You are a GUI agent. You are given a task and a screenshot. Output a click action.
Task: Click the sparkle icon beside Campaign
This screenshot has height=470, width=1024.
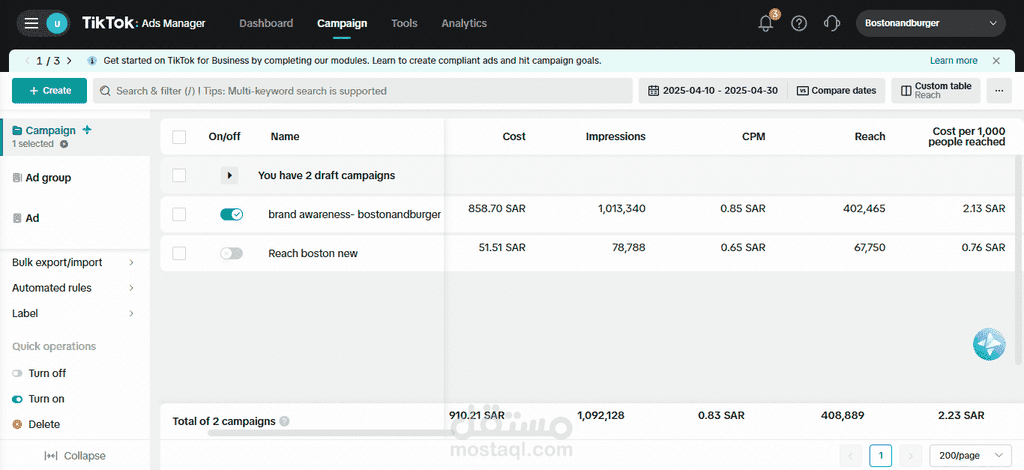[87, 130]
